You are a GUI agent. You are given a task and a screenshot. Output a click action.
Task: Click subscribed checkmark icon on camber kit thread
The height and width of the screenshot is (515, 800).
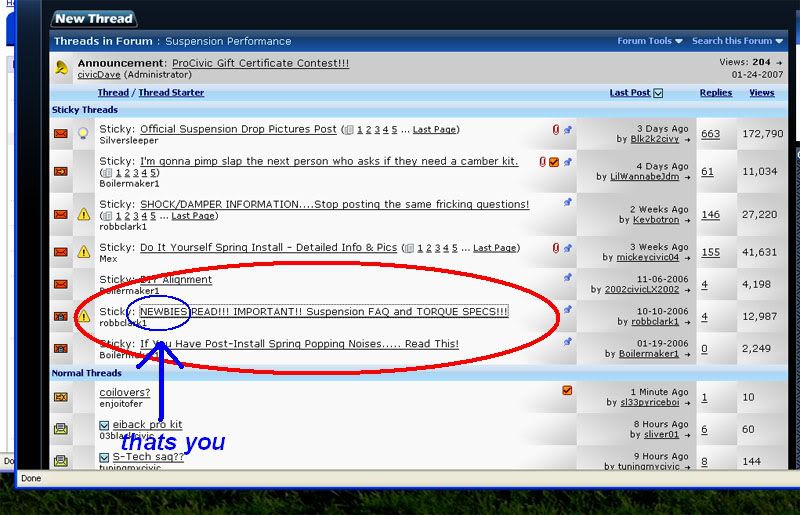[554, 162]
